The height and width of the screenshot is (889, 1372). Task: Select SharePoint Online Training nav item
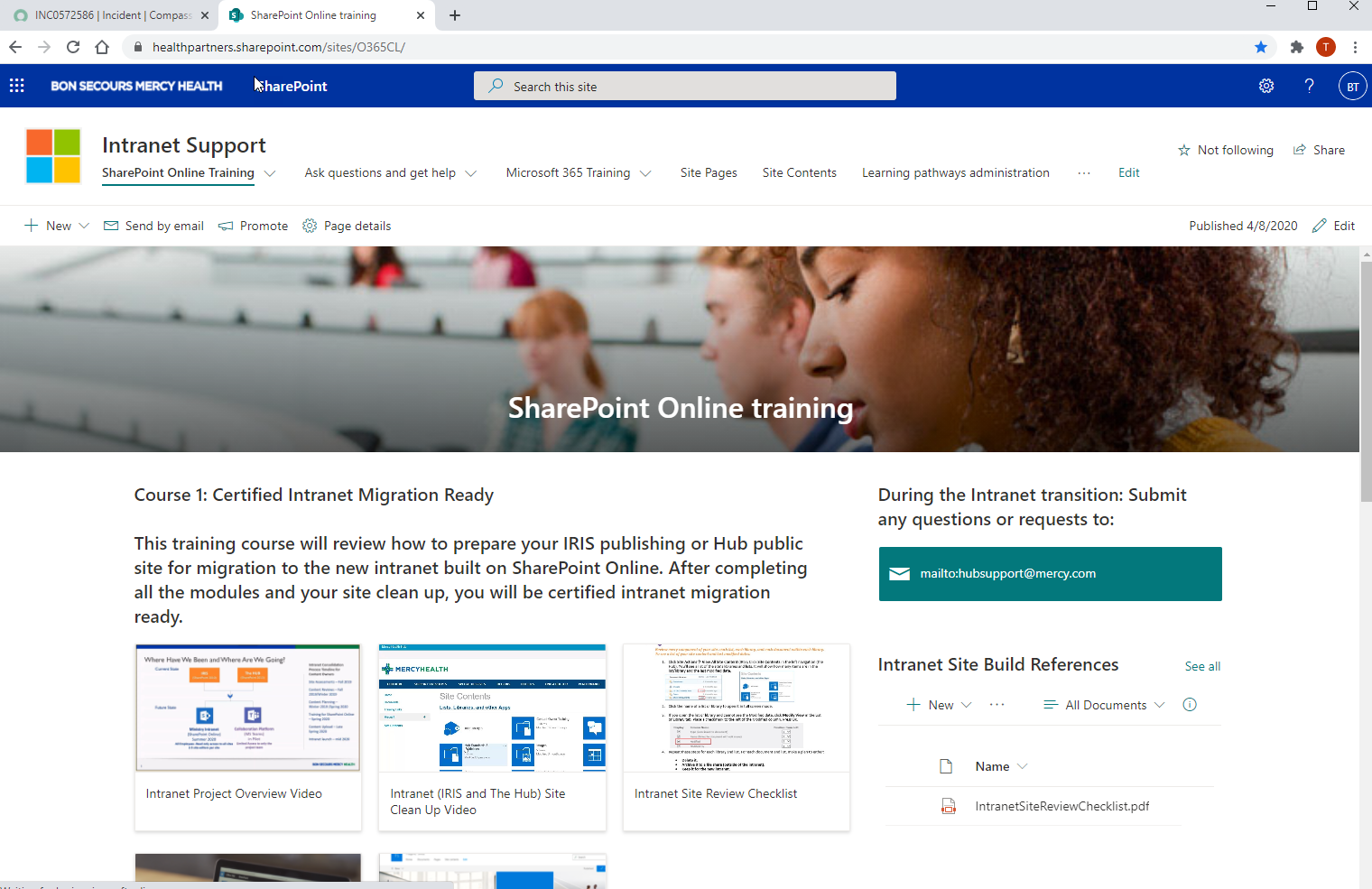click(178, 172)
